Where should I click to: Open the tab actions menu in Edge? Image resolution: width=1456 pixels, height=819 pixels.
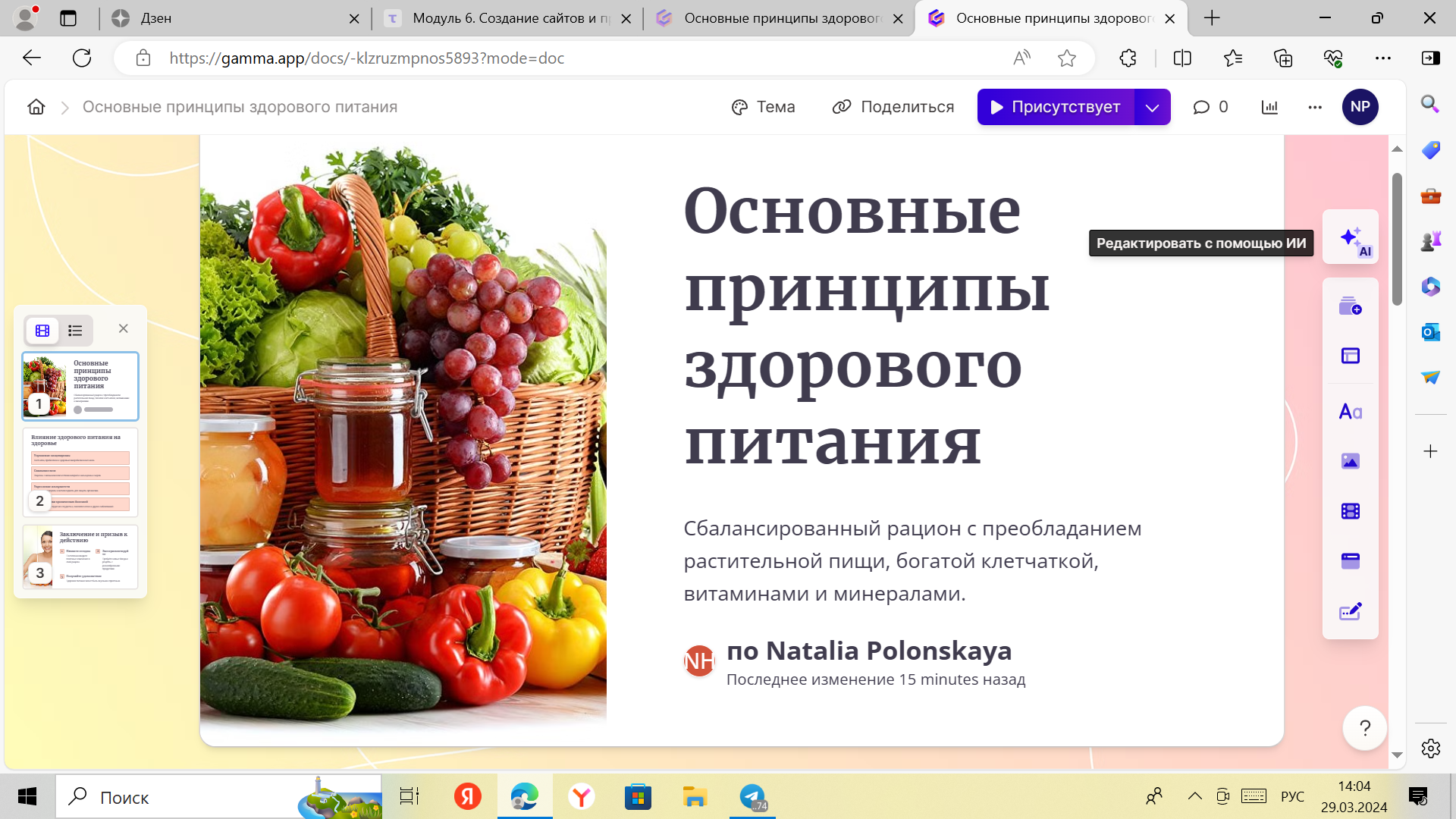pos(69,17)
